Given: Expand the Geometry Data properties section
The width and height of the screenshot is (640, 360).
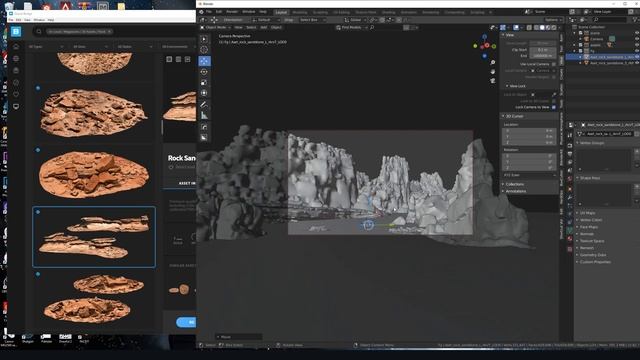Looking at the screenshot, I should click(592, 255).
